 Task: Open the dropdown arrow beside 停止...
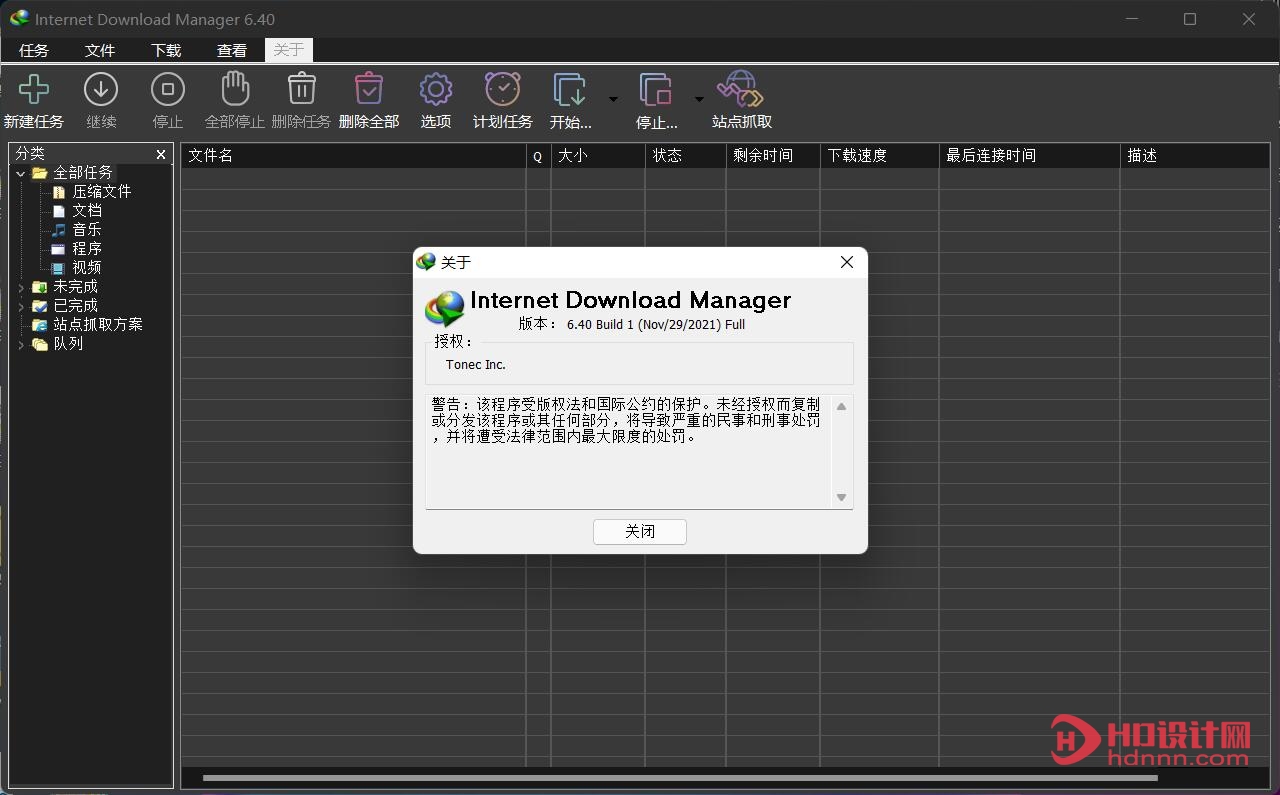pyautogui.click(x=699, y=98)
